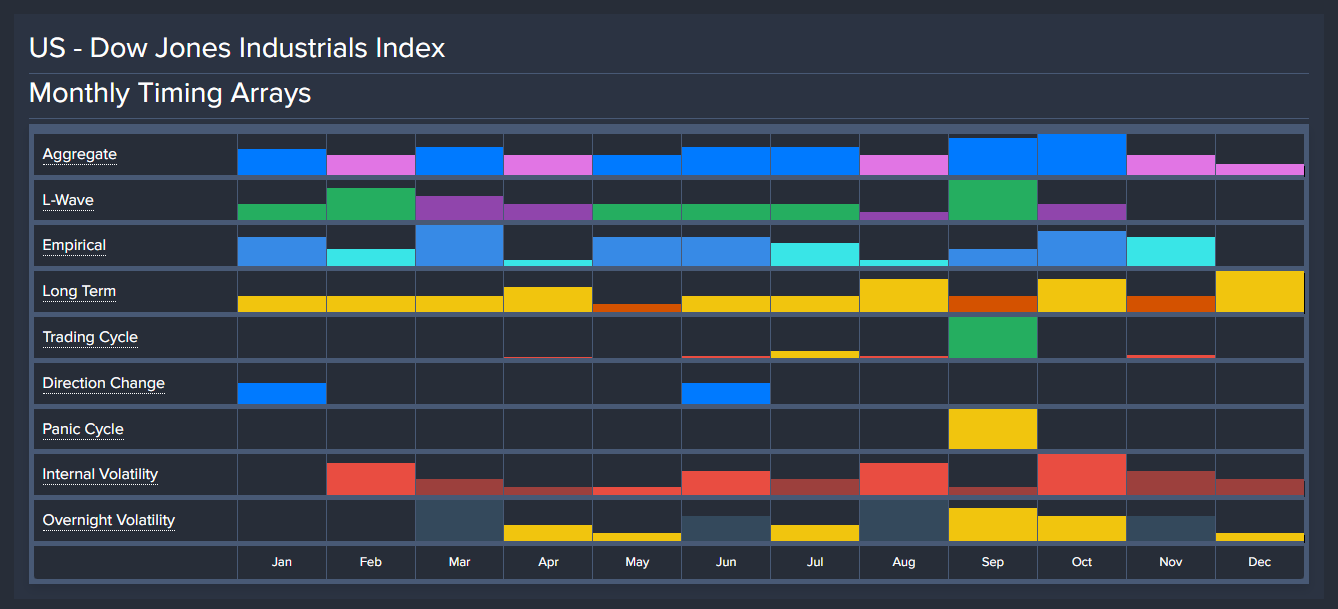Click the pink Aggregate bar in Dec
1338x609 pixels.
[x=1260, y=169]
